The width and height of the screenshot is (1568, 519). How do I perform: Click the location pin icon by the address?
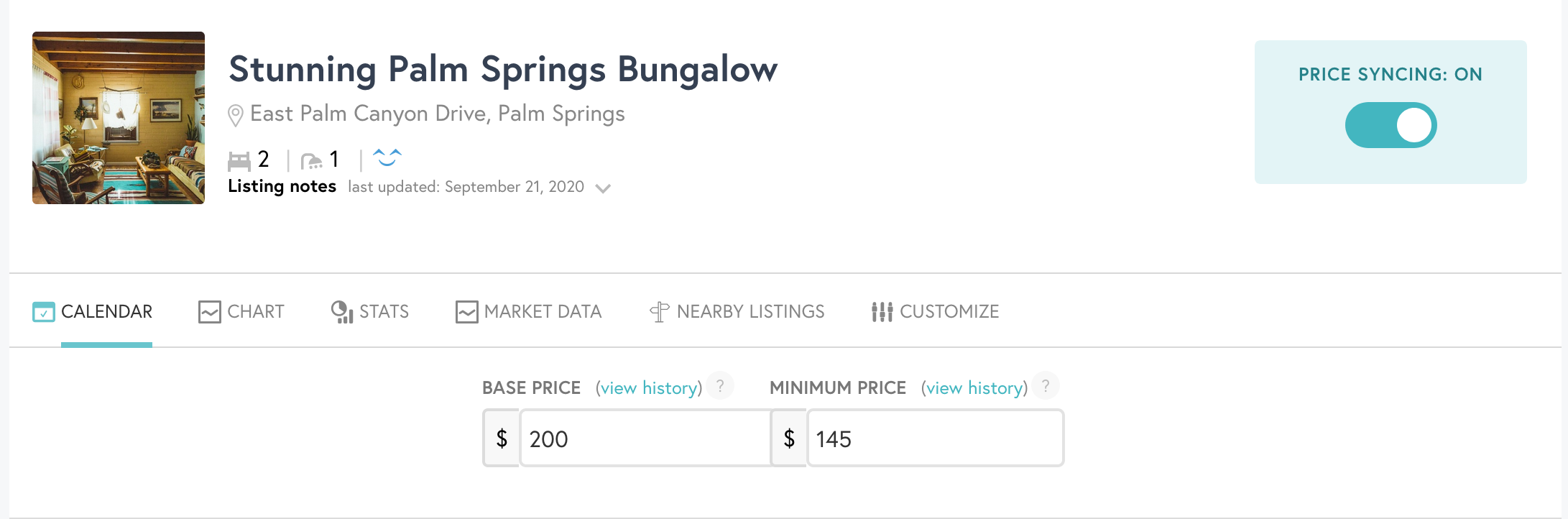tap(235, 115)
